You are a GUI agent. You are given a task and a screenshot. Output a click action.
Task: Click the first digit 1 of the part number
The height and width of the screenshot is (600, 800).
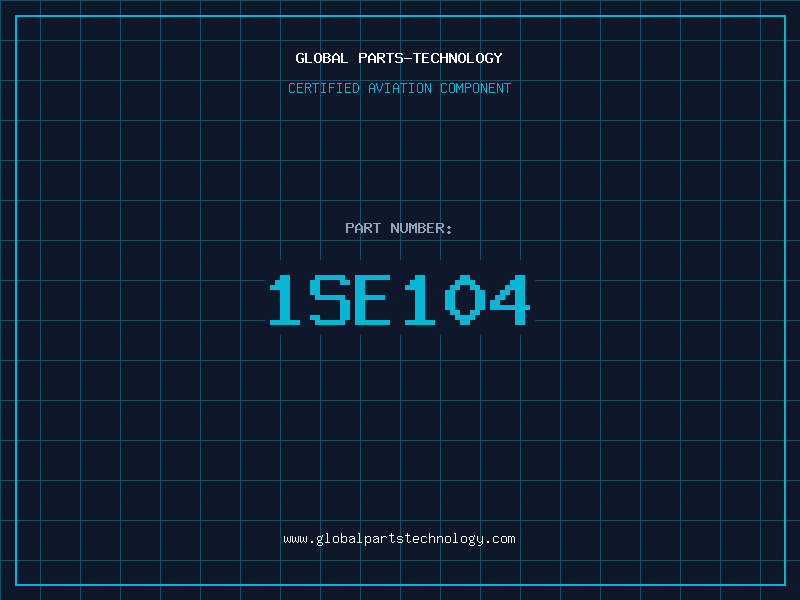(285, 300)
